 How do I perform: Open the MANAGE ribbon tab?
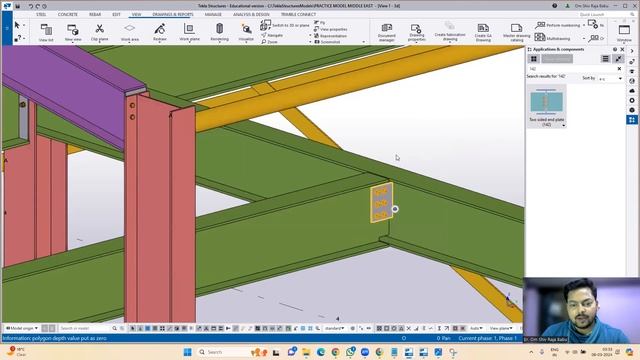(x=213, y=14)
